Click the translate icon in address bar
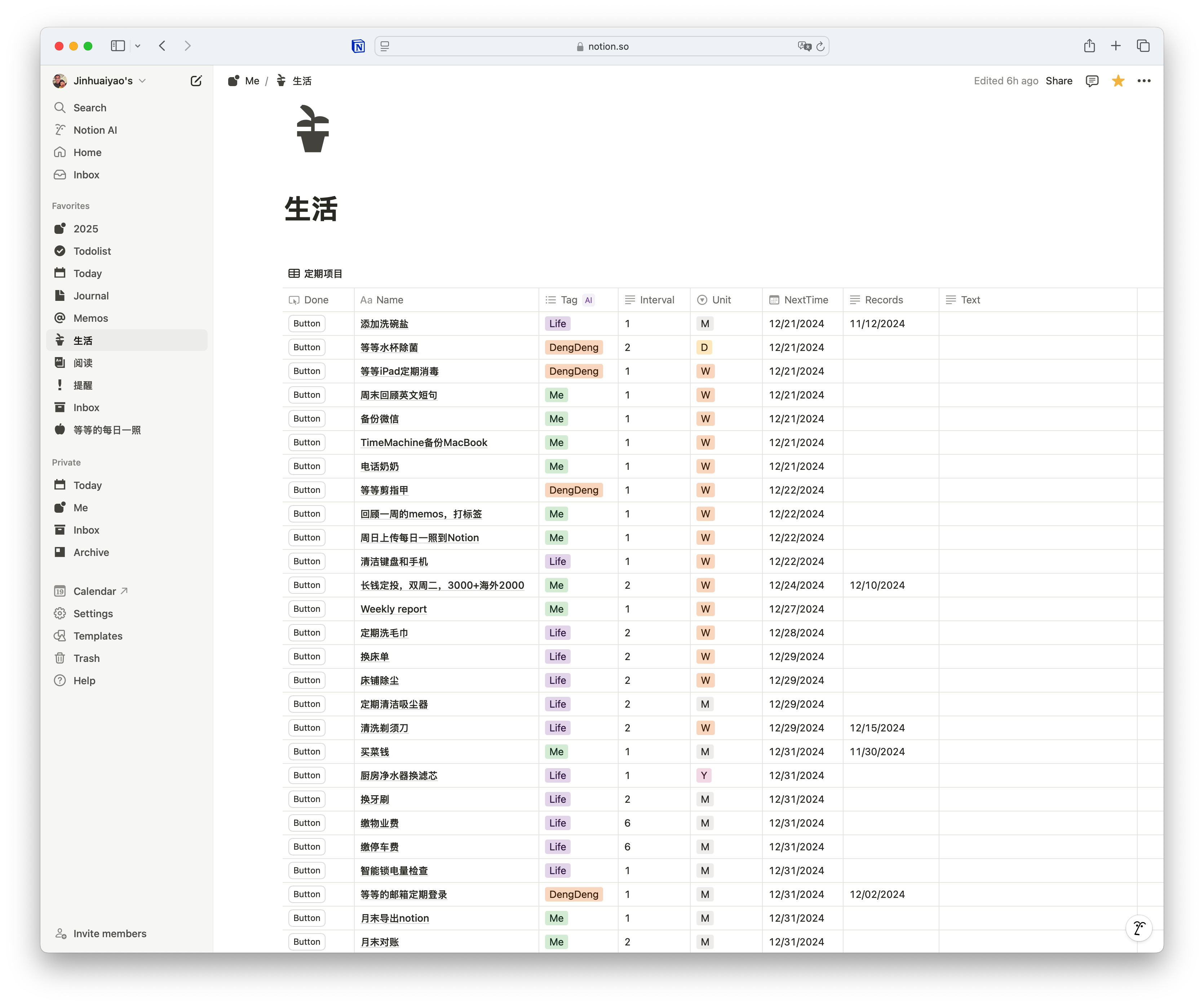 point(804,46)
